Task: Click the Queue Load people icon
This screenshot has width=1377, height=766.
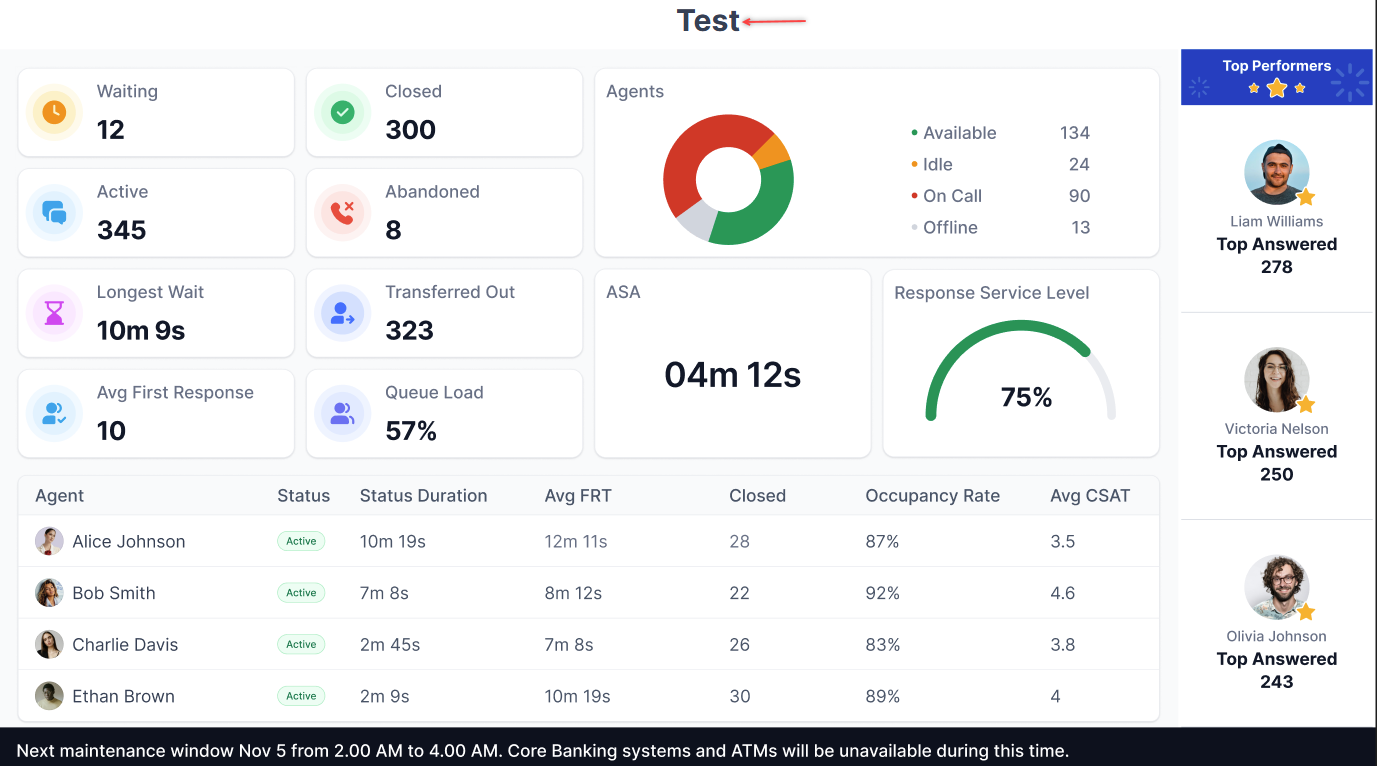Action: tap(343, 413)
